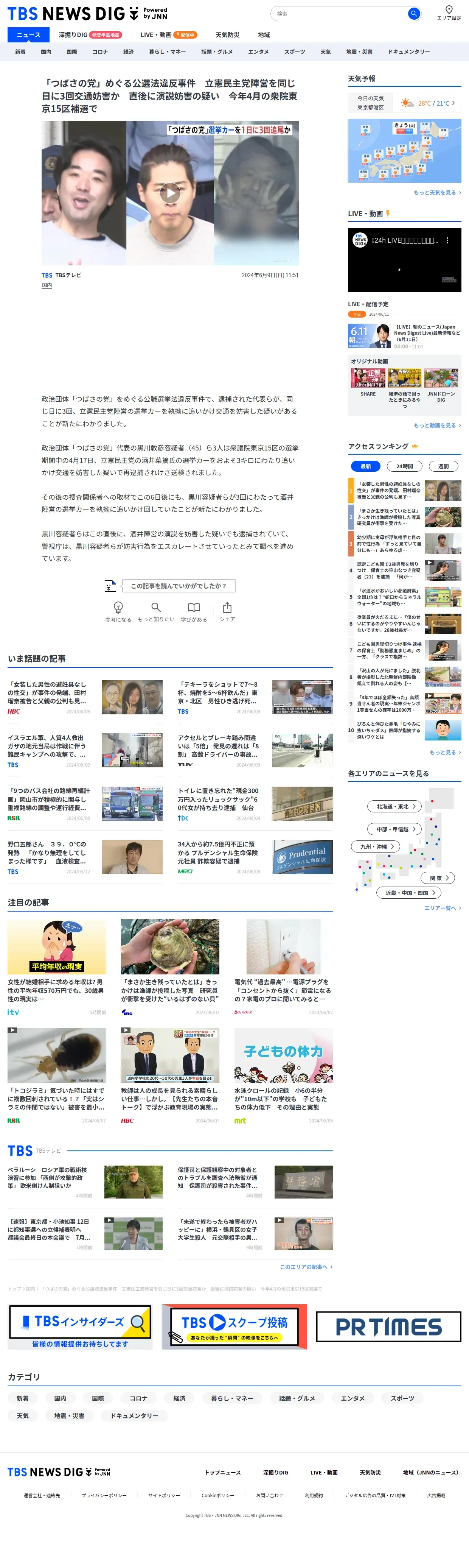The height and width of the screenshot is (1568, 469).
Task: Click 地震・災害 category chip at bottom
Action: (x=69, y=1416)
